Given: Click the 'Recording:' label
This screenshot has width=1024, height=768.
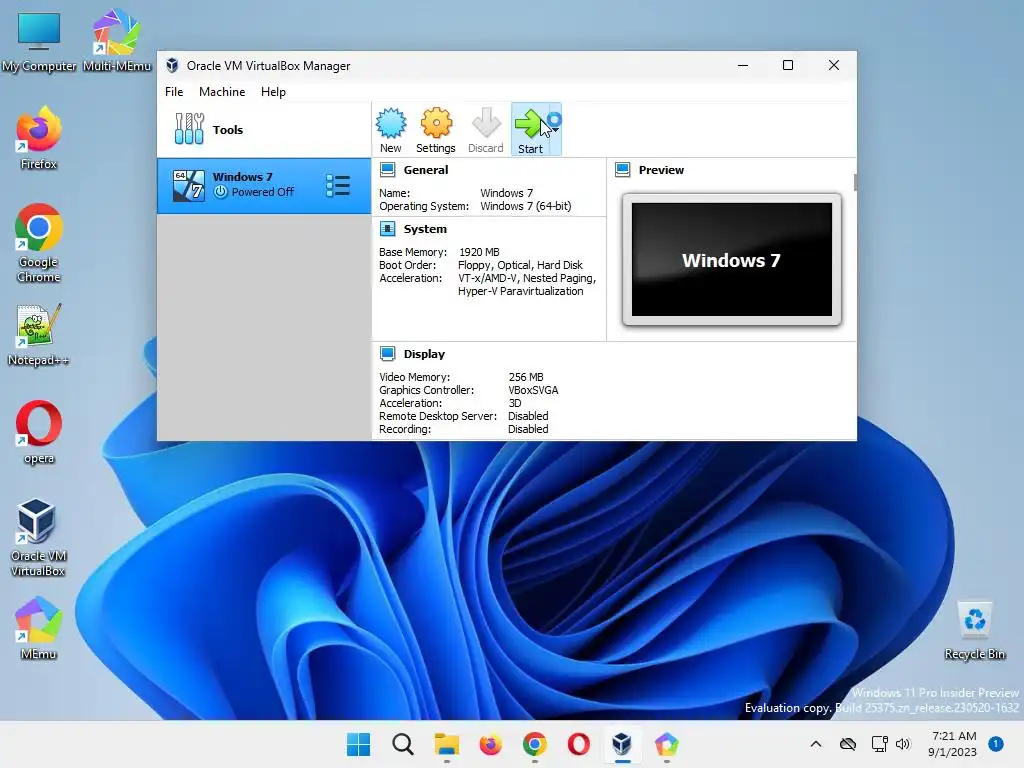Looking at the screenshot, I should click(x=405, y=430).
